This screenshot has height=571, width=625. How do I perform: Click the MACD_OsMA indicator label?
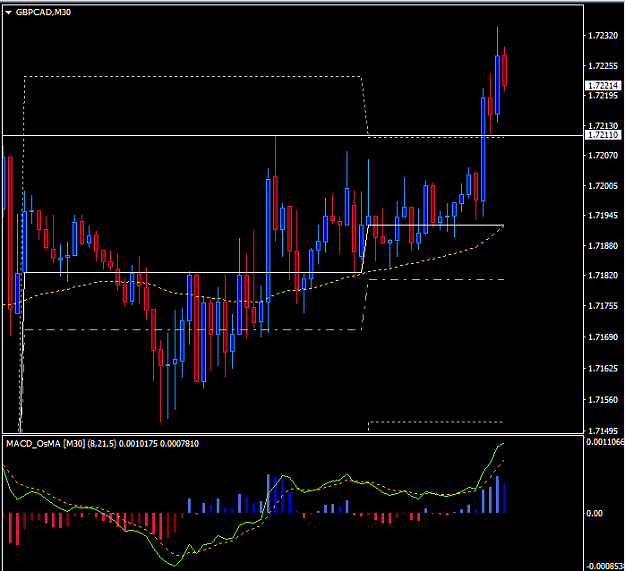click(102, 443)
